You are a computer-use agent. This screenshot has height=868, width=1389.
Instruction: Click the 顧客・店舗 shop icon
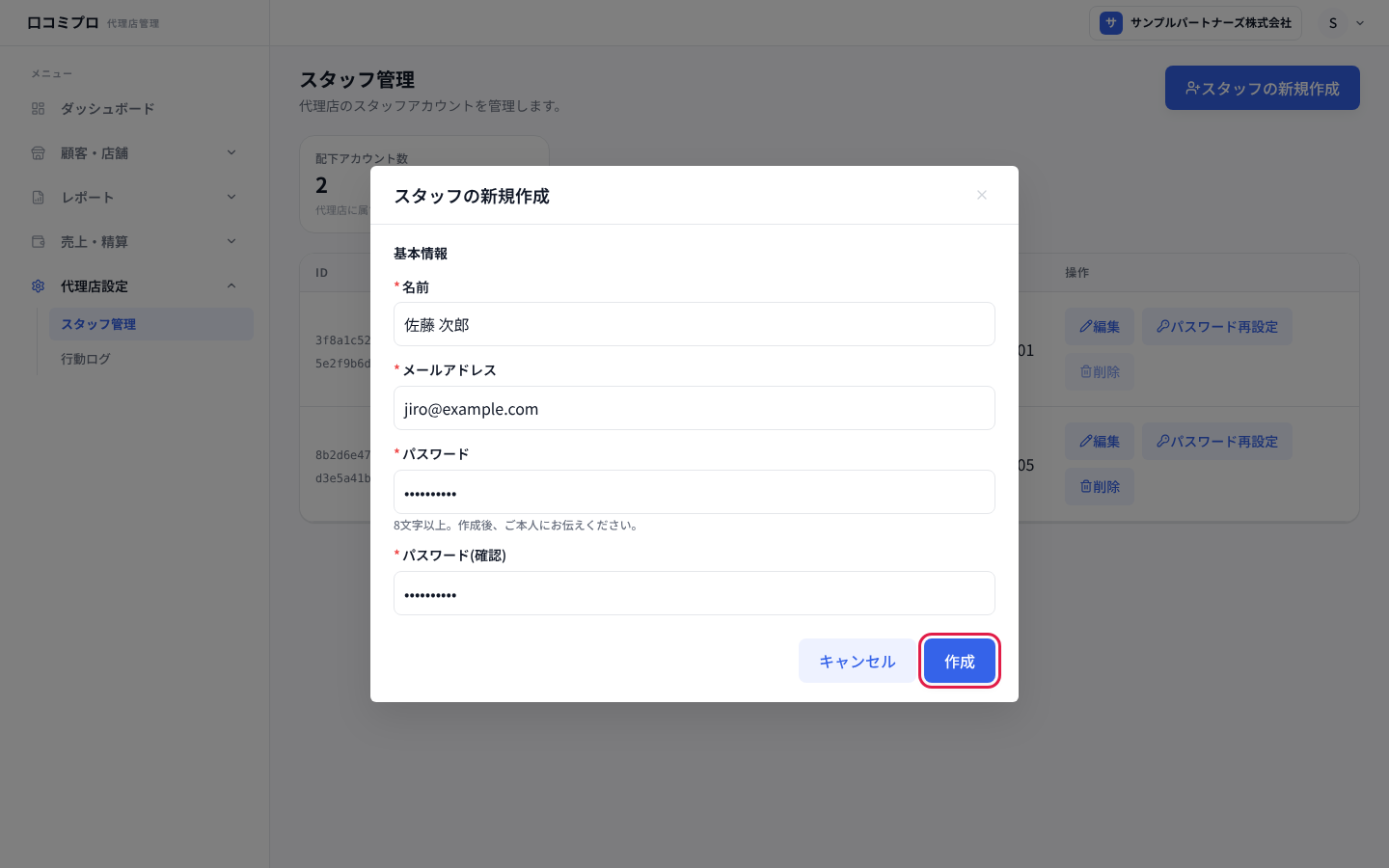click(39, 153)
